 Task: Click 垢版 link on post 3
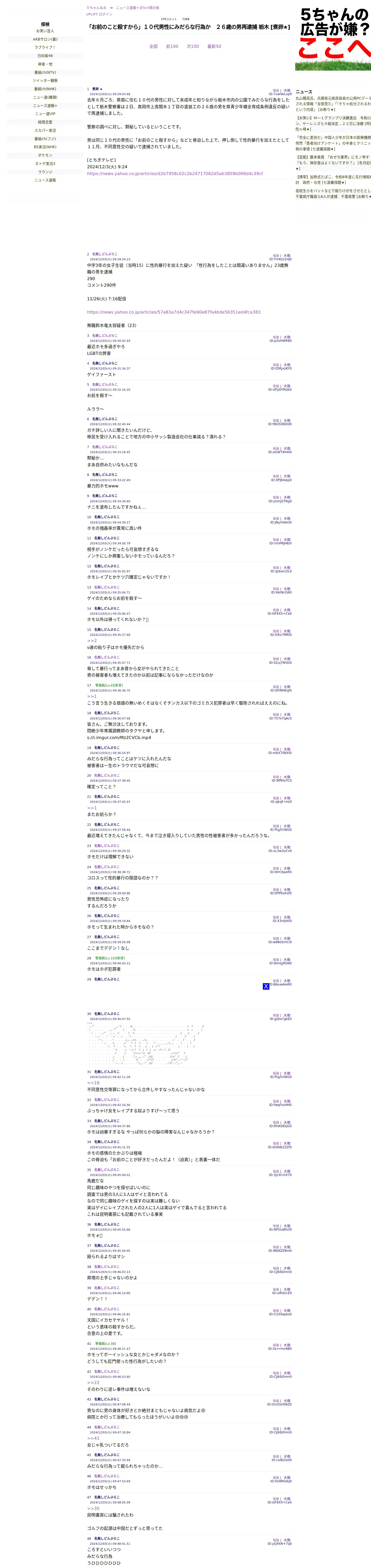(276, 337)
